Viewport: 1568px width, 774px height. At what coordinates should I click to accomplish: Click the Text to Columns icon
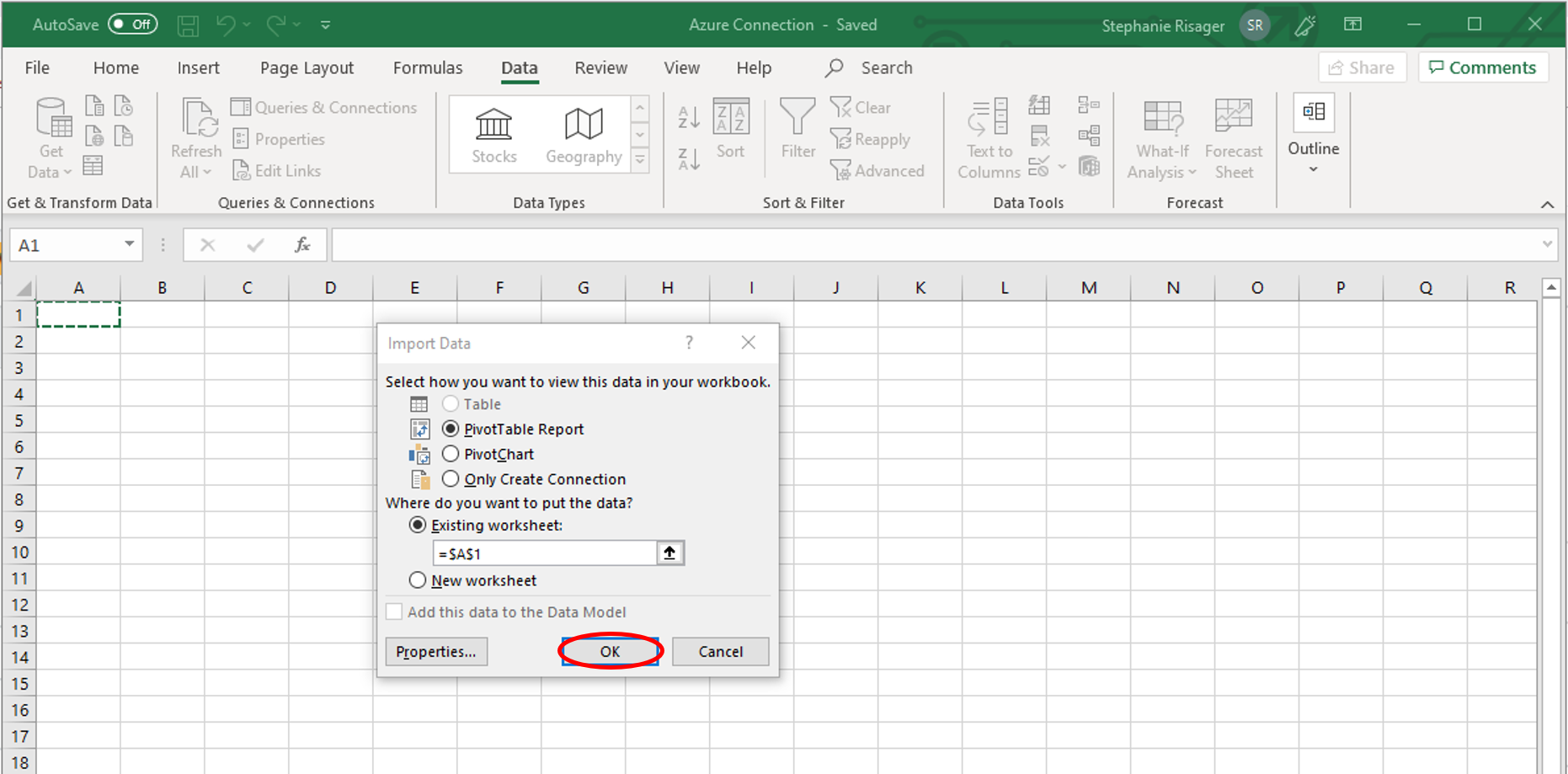(986, 135)
